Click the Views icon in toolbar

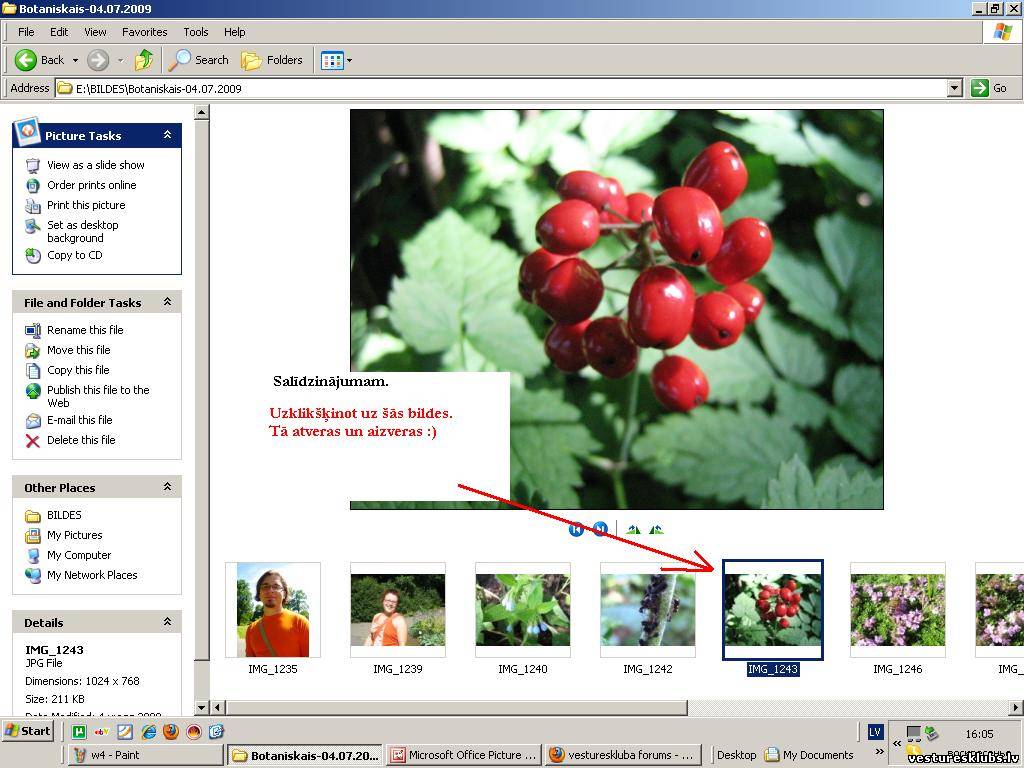pyautogui.click(x=332, y=61)
